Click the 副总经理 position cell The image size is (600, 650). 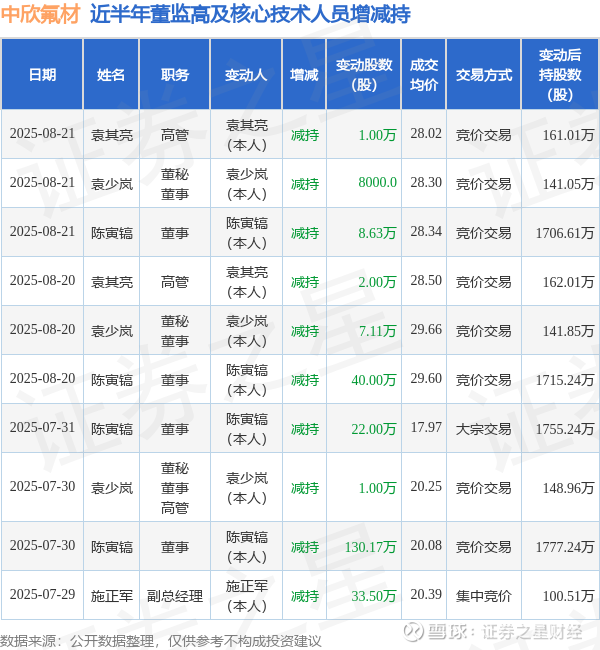point(175,596)
